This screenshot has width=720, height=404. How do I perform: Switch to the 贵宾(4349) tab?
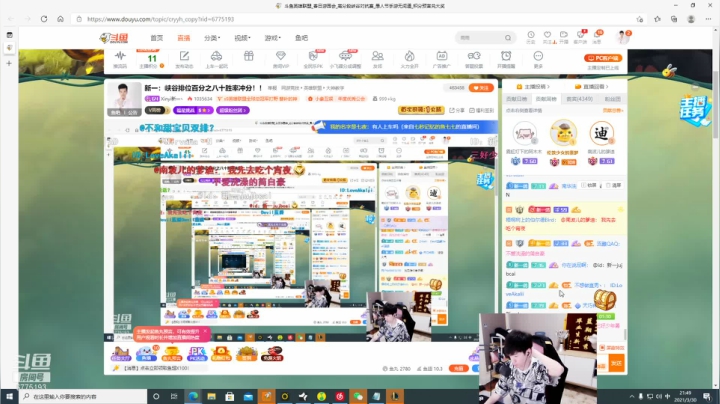coord(579,99)
